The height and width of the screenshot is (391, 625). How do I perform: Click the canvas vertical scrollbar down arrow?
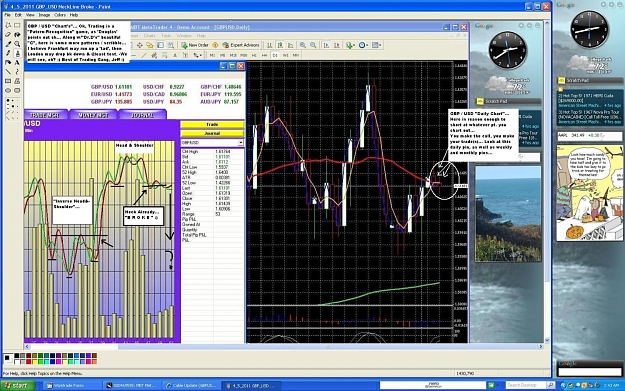tap(547, 340)
